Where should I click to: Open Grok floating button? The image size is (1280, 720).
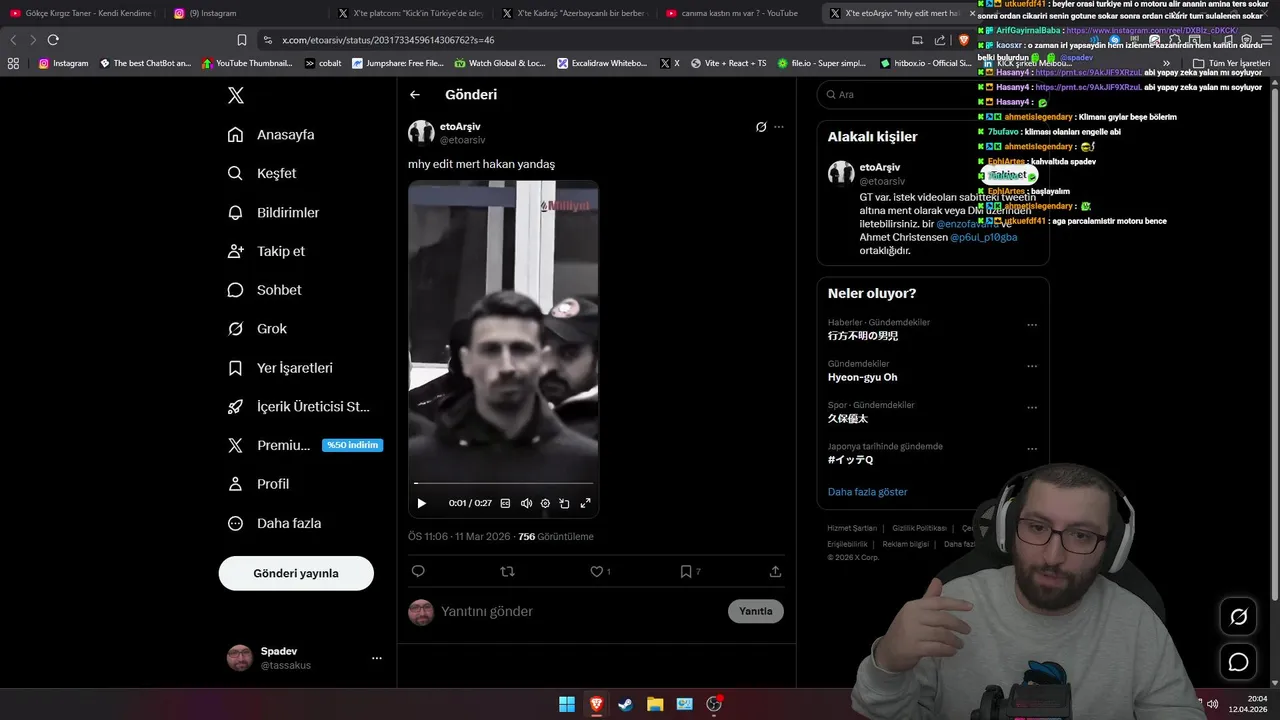pos(1238,617)
